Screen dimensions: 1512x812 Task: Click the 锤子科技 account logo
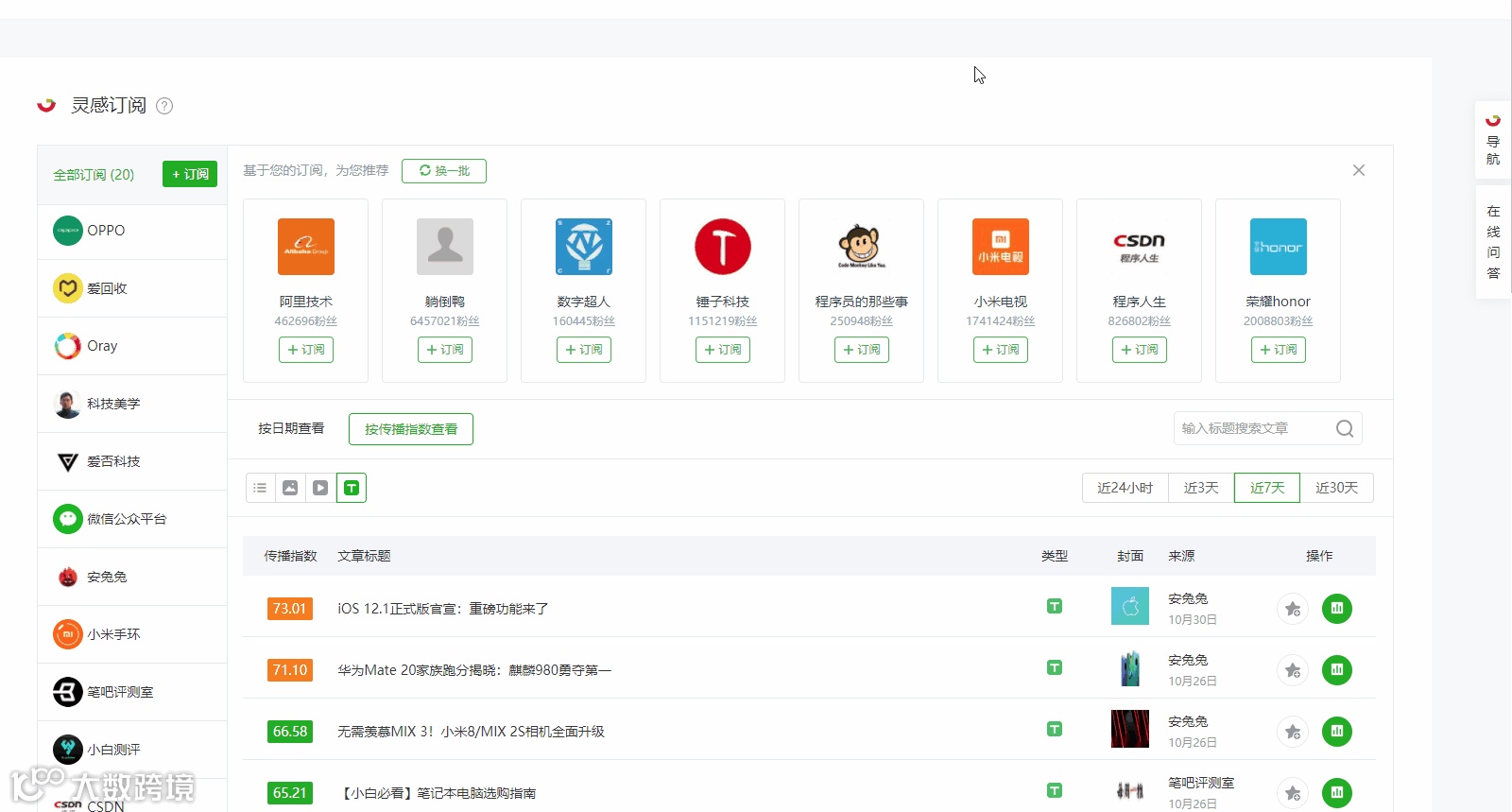pyautogui.click(x=723, y=247)
